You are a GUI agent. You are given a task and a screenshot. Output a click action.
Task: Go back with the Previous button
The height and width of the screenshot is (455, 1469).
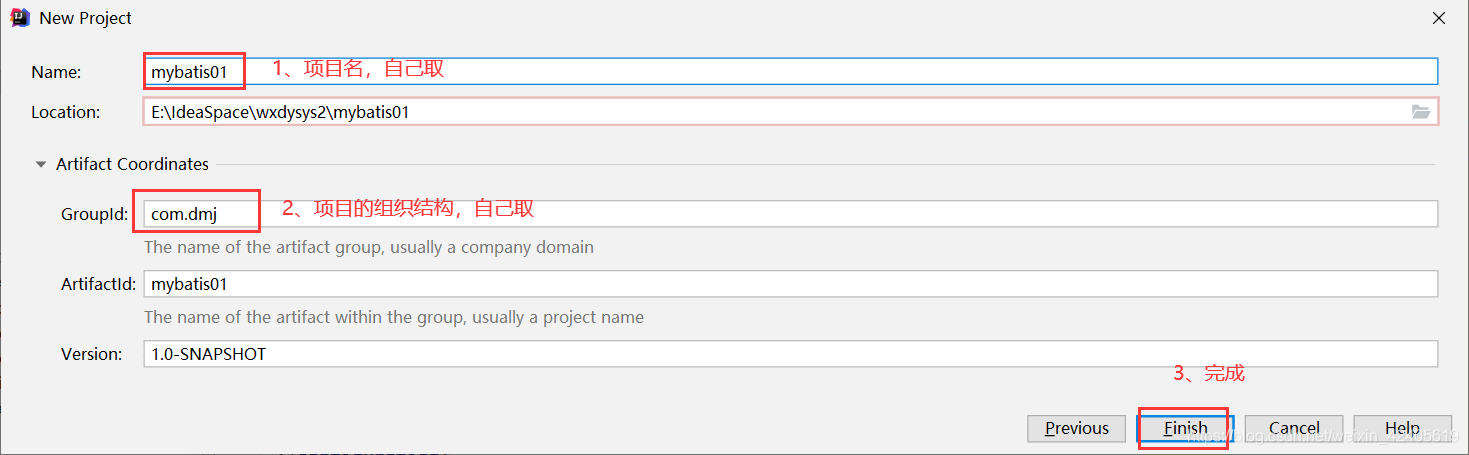(1077, 428)
